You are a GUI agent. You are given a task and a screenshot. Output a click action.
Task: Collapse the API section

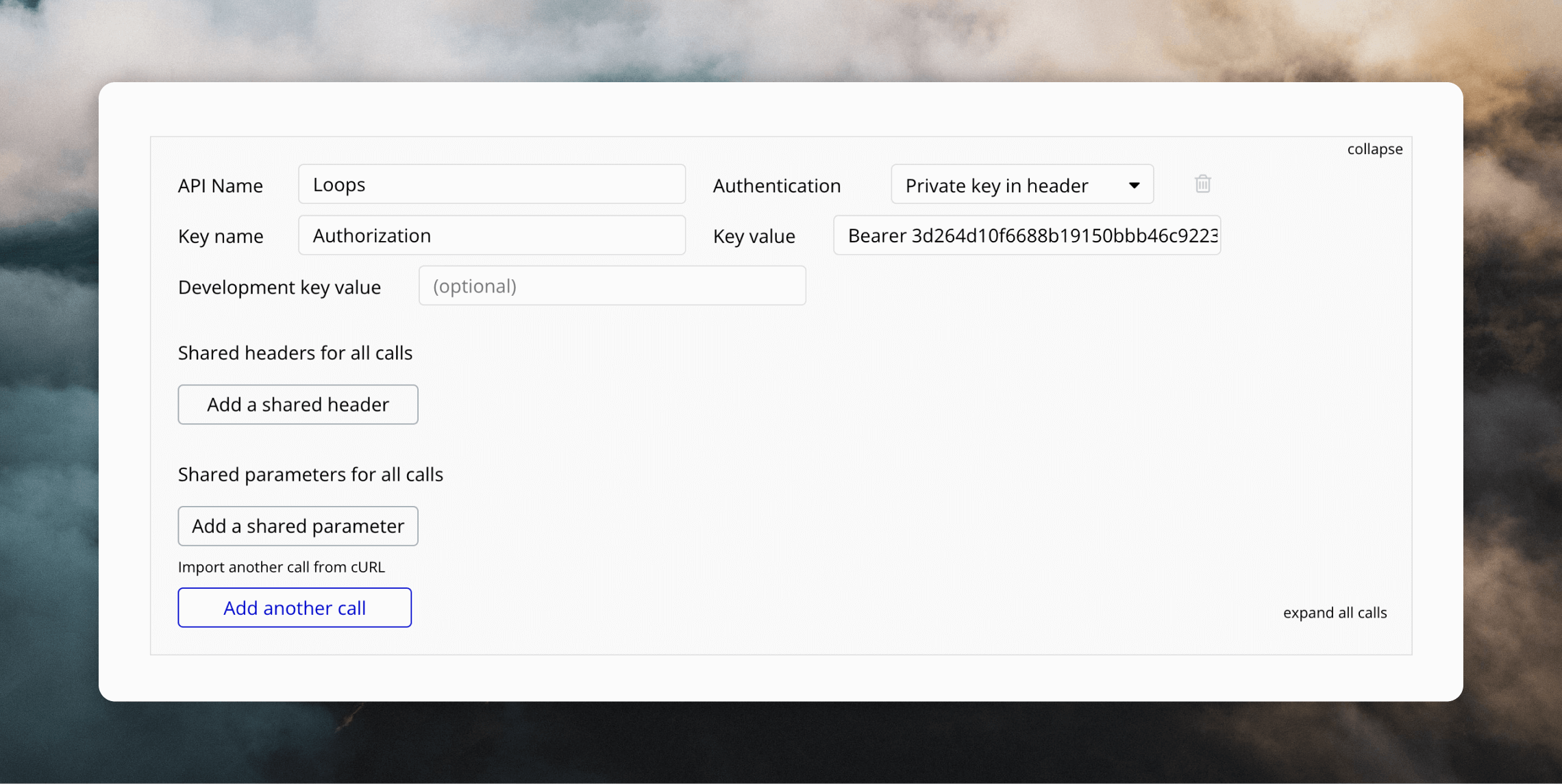[1374, 149]
